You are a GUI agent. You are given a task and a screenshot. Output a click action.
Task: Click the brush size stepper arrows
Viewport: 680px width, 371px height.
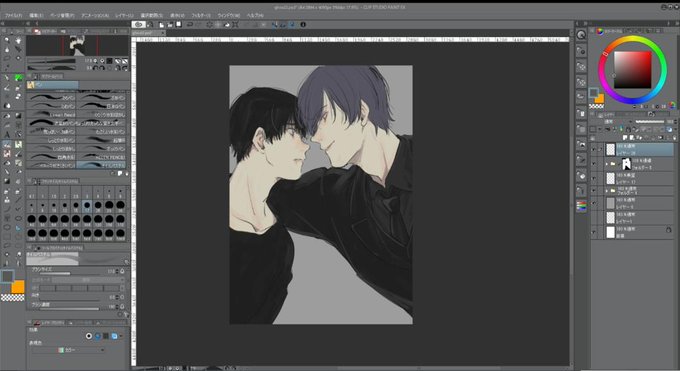118,271
